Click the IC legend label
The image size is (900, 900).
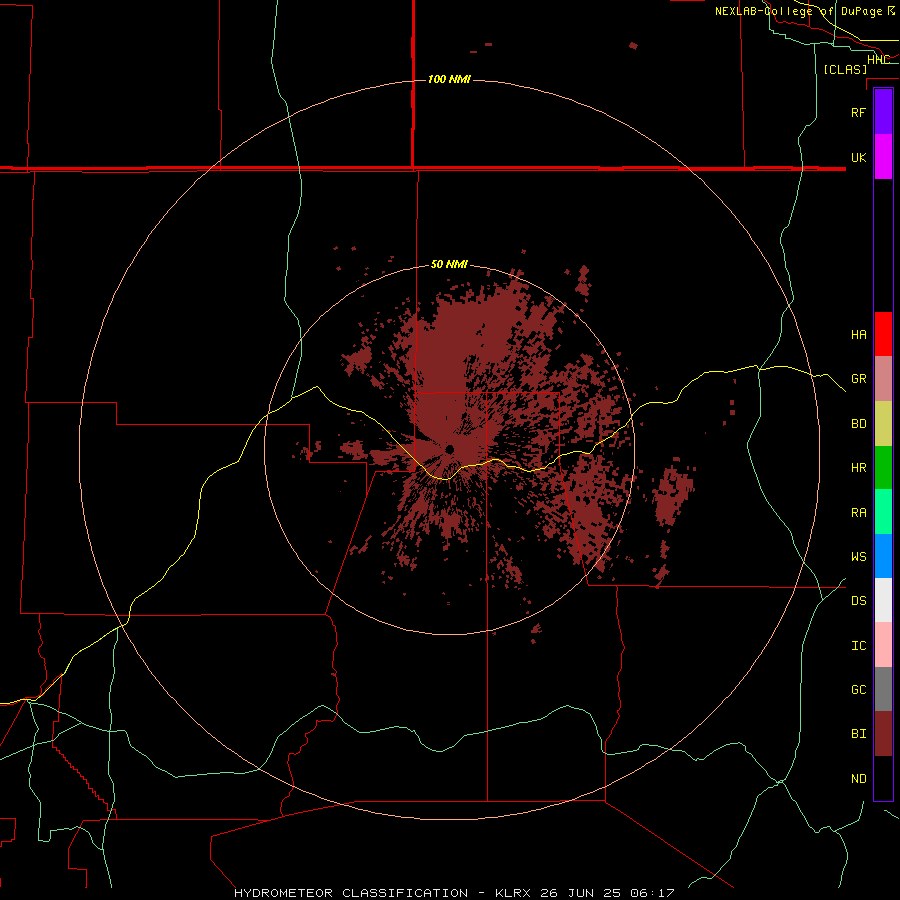858,646
